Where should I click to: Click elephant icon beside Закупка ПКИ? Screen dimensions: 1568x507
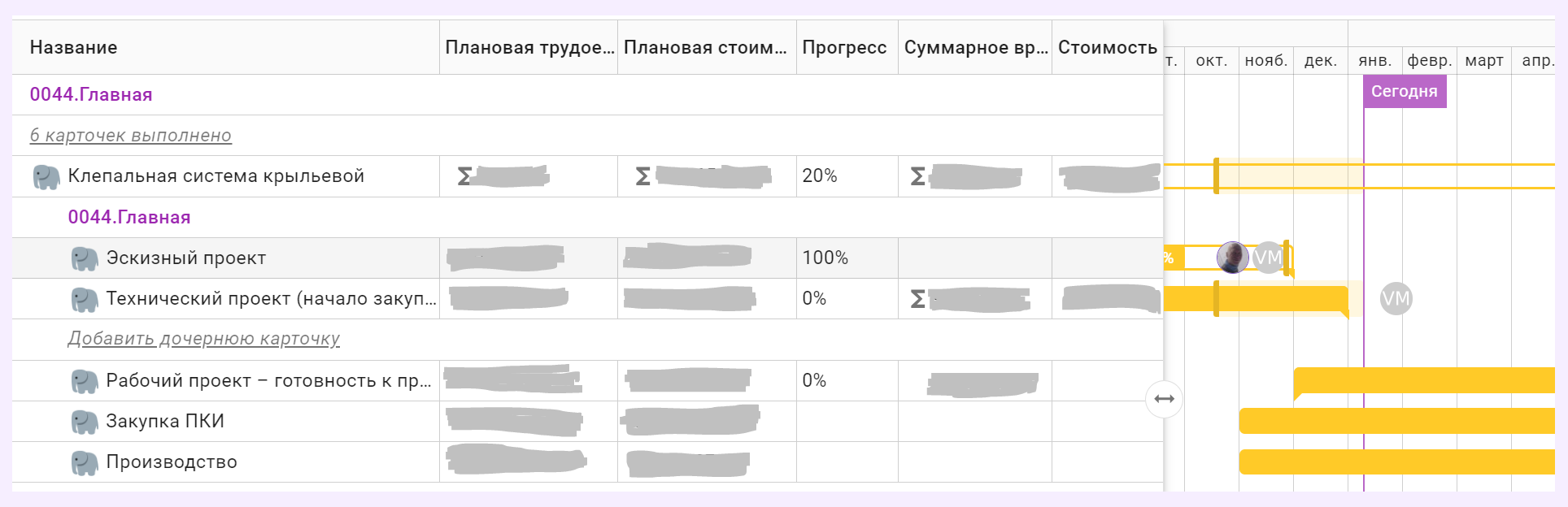click(85, 422)
